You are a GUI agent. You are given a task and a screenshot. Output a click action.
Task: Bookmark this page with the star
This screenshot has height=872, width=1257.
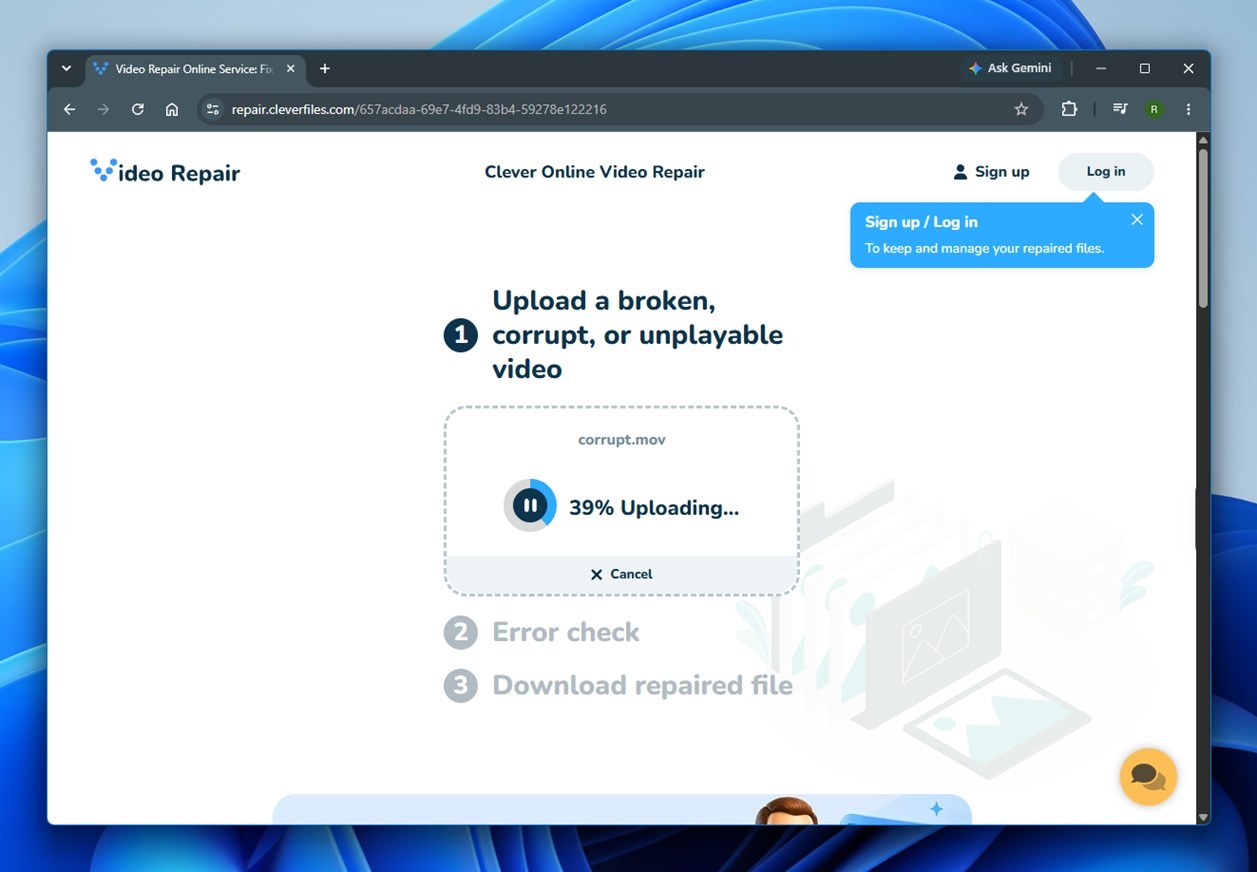pos(1021,109)
